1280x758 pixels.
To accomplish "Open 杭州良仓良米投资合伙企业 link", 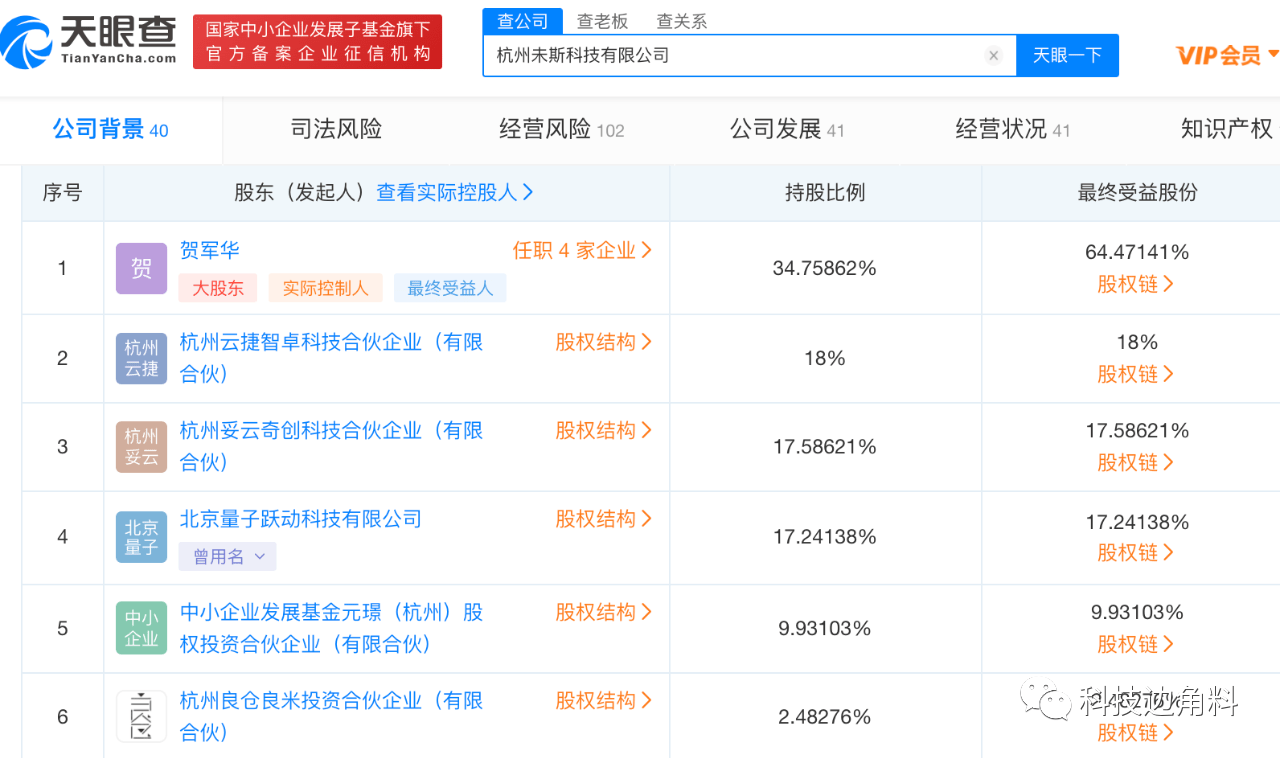I will coord(331,716).
